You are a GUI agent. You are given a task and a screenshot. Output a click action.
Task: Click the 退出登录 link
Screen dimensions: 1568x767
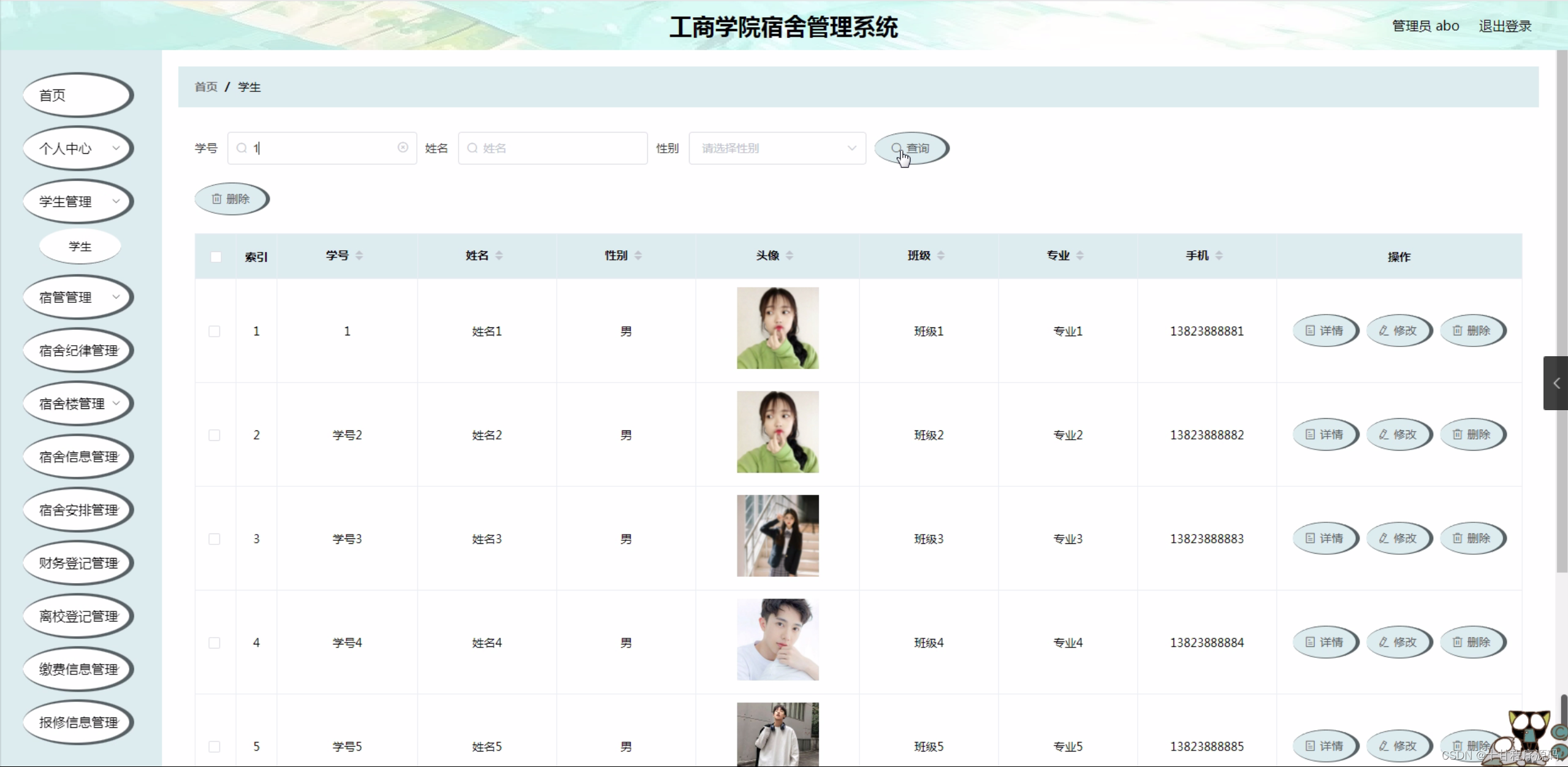pyautogui.click(x=1504, y=26)
